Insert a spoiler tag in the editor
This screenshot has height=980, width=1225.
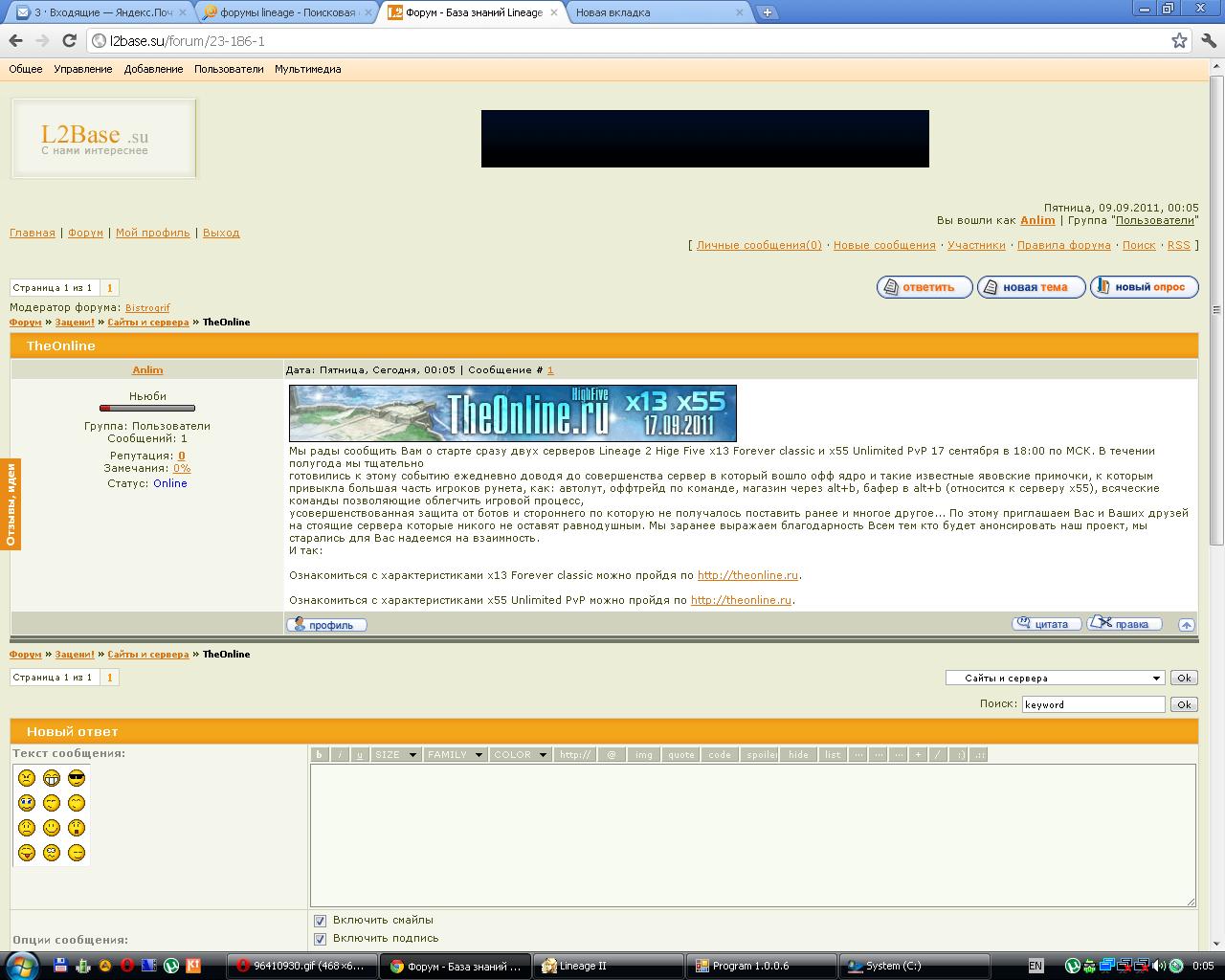click(761, 754)
